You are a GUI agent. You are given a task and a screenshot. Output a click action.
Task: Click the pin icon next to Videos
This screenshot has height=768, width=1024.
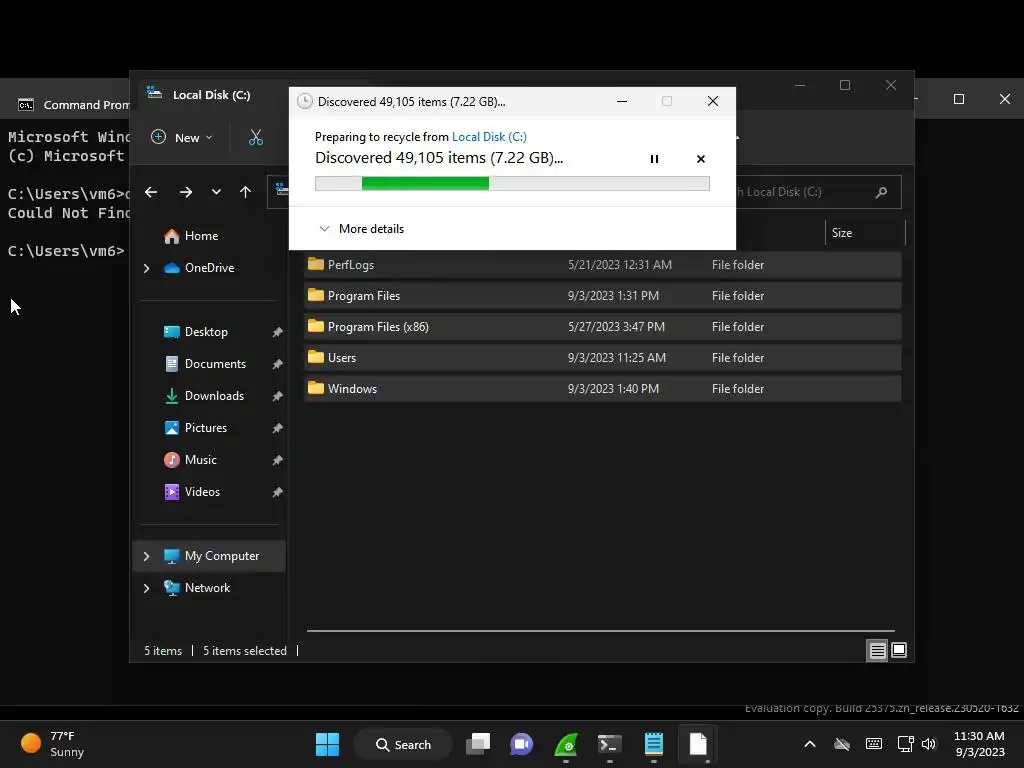[x=278, y=492]
